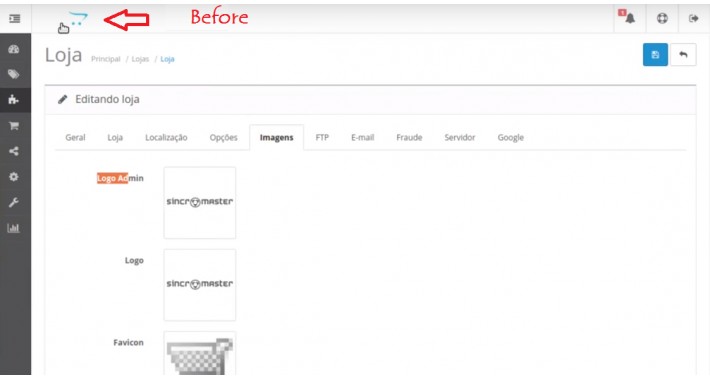
Task: Click the Favicon image thumbnail
Action: (200, 354)
